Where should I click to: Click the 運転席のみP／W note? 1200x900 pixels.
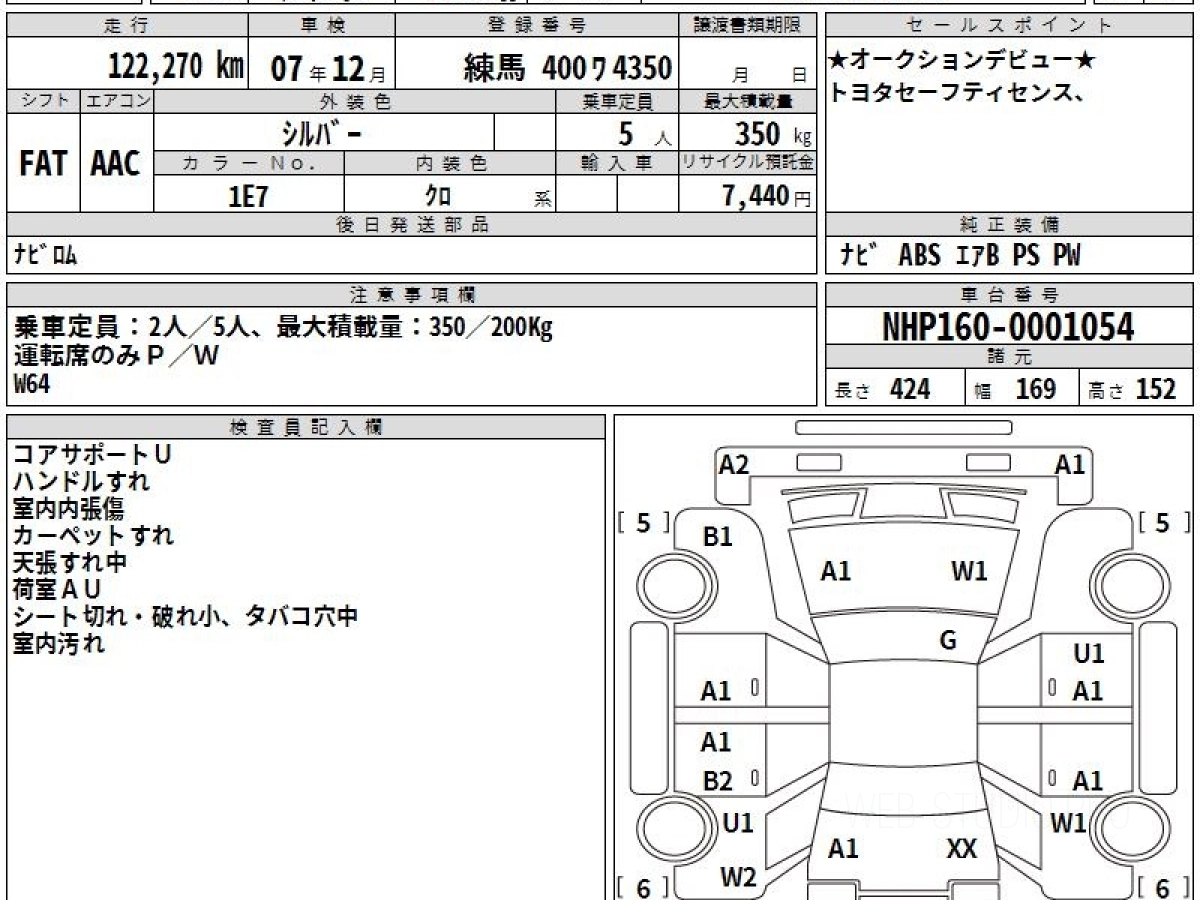(x=116, y=355)
